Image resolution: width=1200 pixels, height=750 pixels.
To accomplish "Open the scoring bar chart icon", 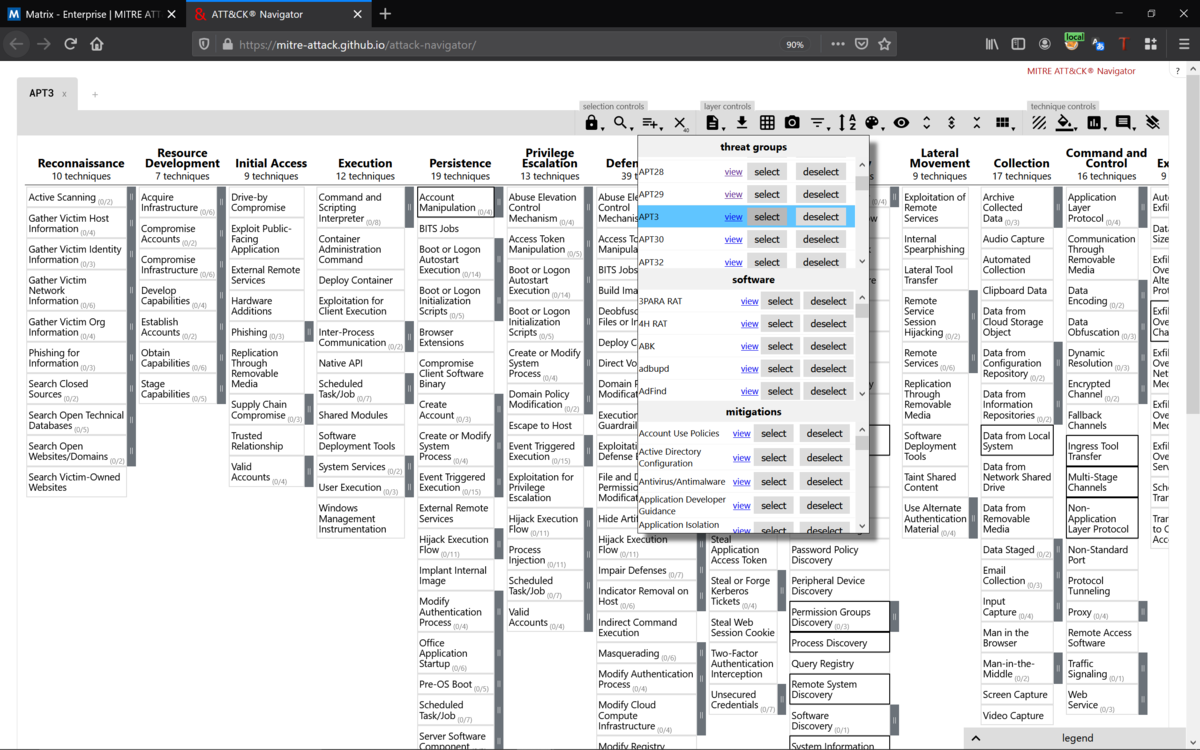I will click(x=1095, y=123).
